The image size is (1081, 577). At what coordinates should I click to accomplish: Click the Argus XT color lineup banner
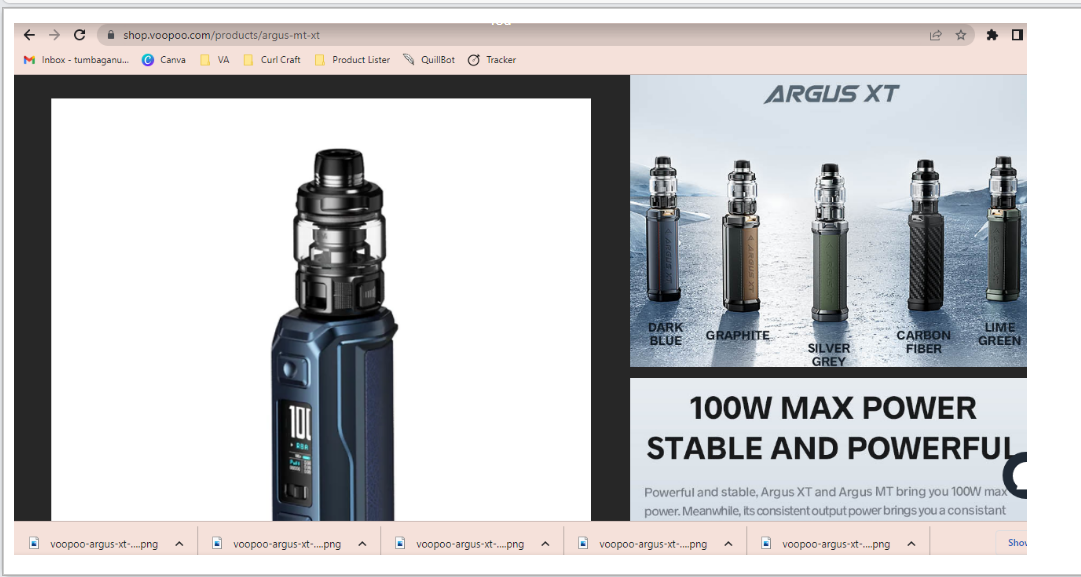point(828,221)
